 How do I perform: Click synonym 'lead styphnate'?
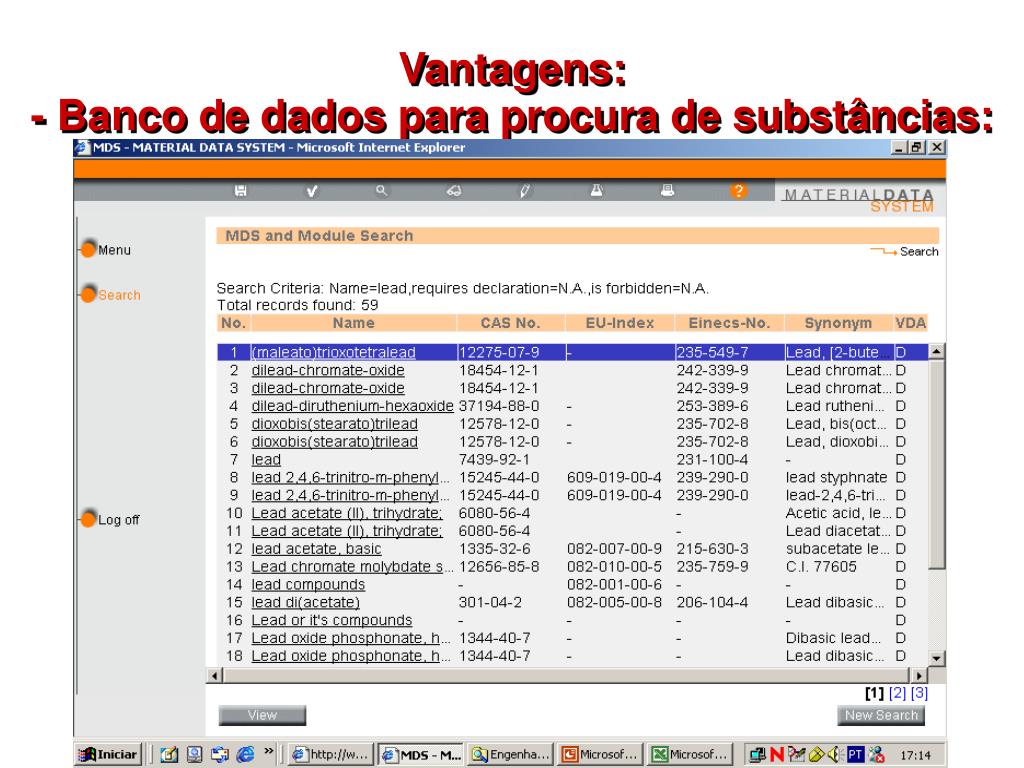click(837, 477)
